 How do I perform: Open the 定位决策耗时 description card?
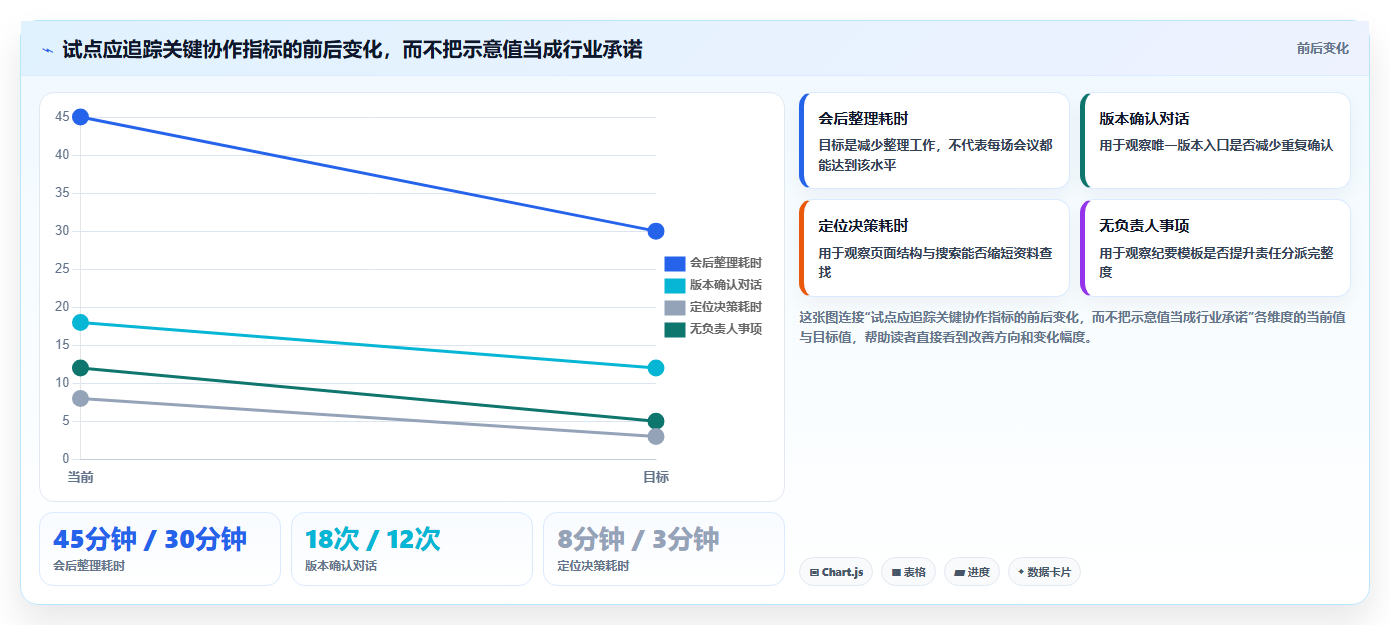[934, 248]
